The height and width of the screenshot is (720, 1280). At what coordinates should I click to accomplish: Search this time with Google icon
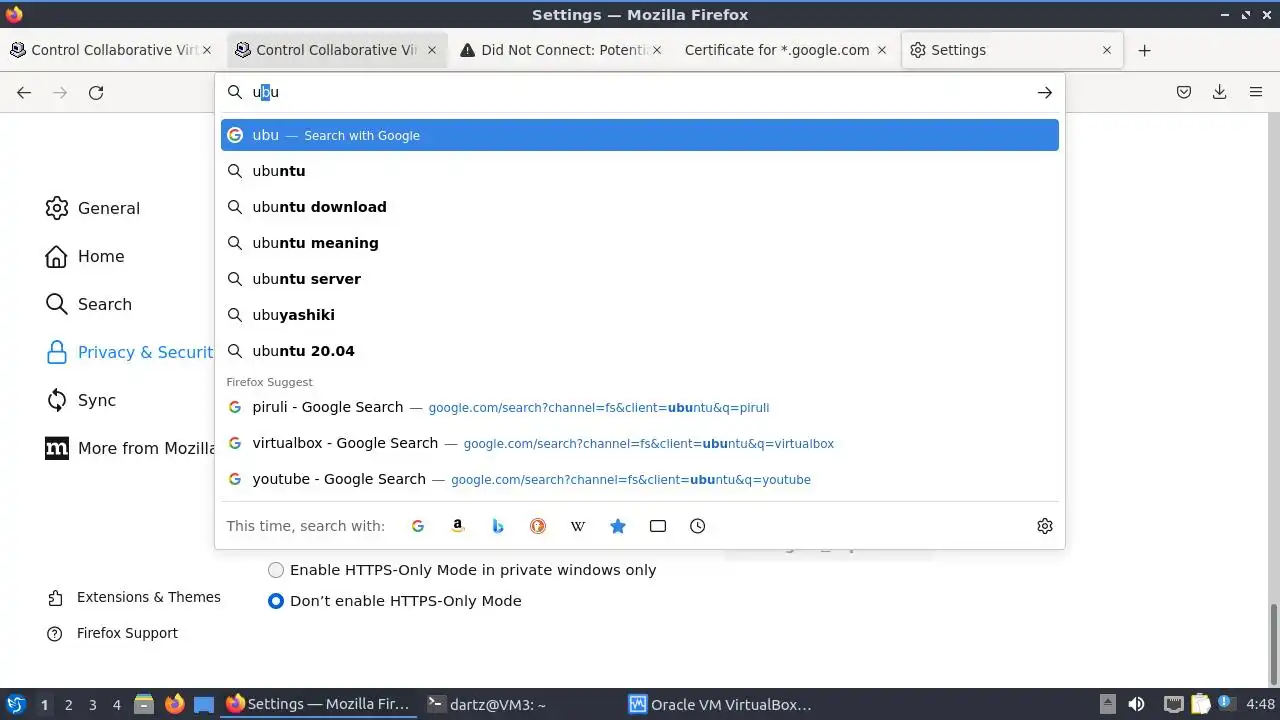418,526
